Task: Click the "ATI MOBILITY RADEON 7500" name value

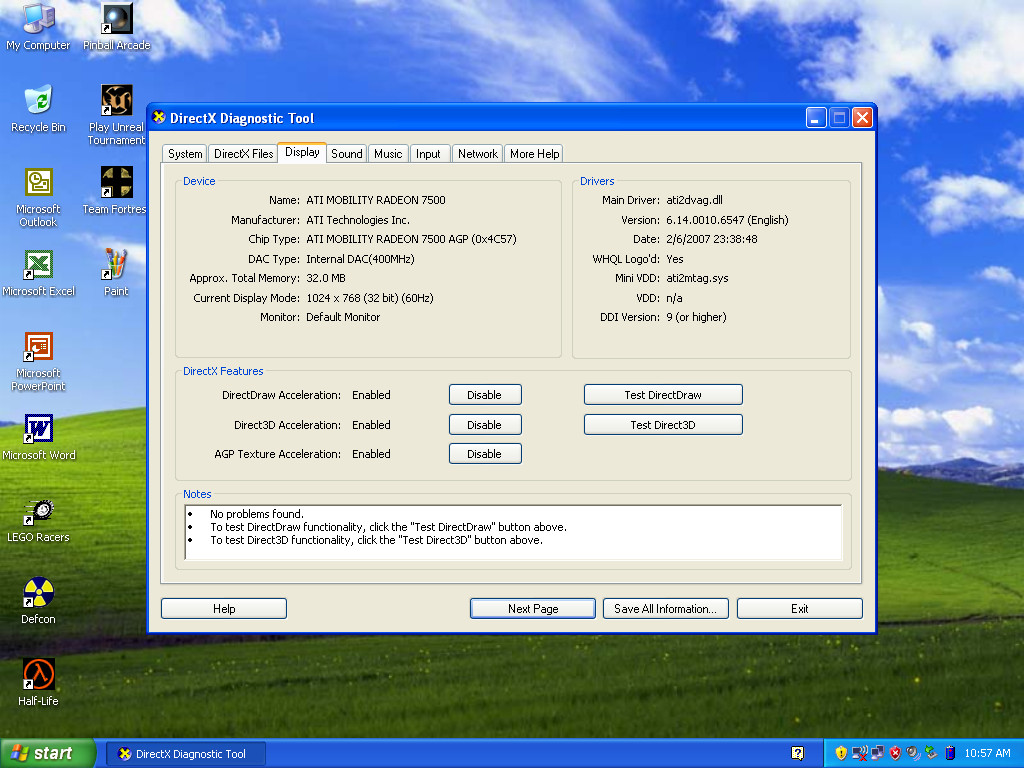Action: (376, 200)
